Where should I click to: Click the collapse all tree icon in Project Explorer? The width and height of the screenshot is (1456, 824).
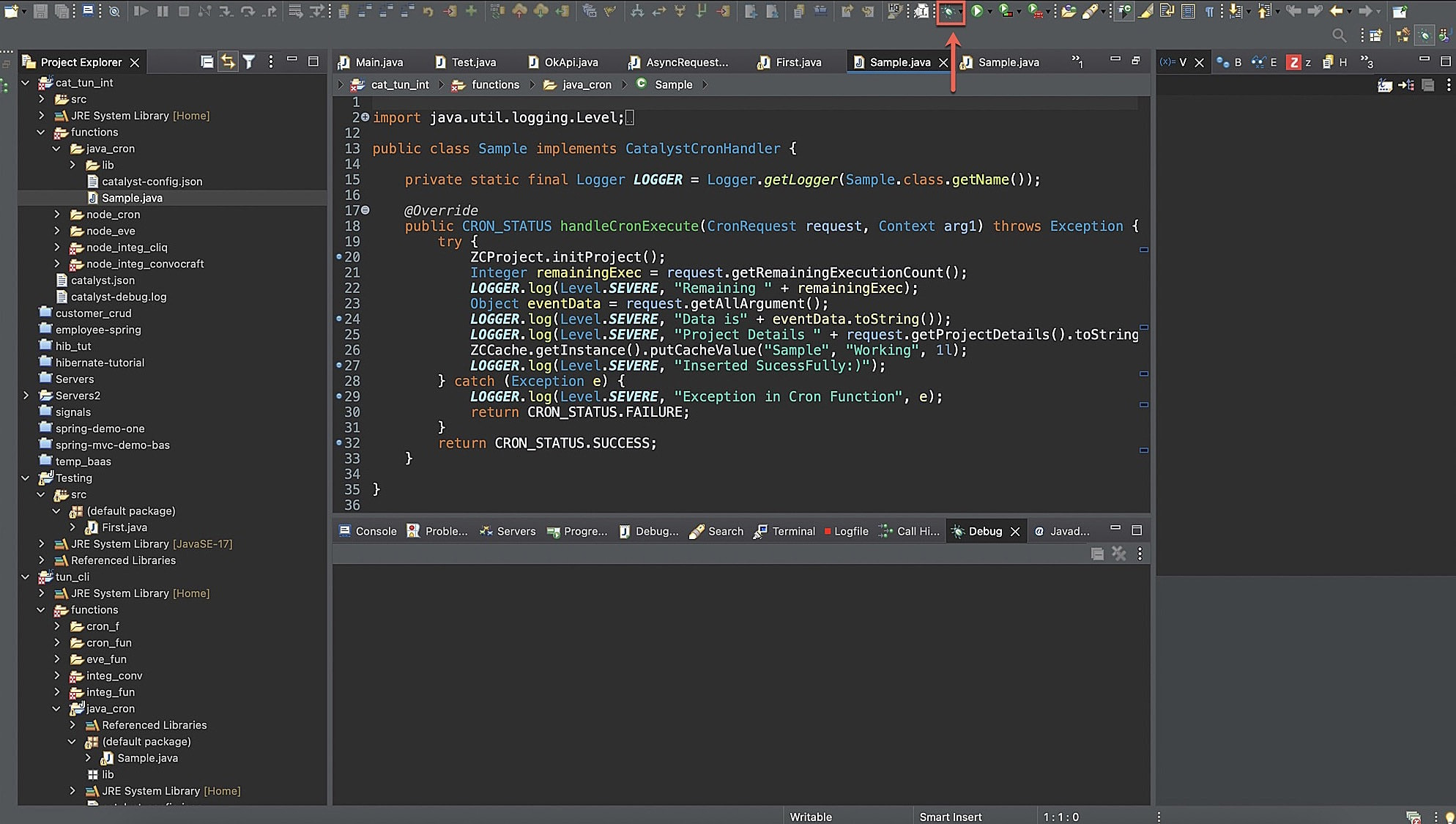(206, 61)
